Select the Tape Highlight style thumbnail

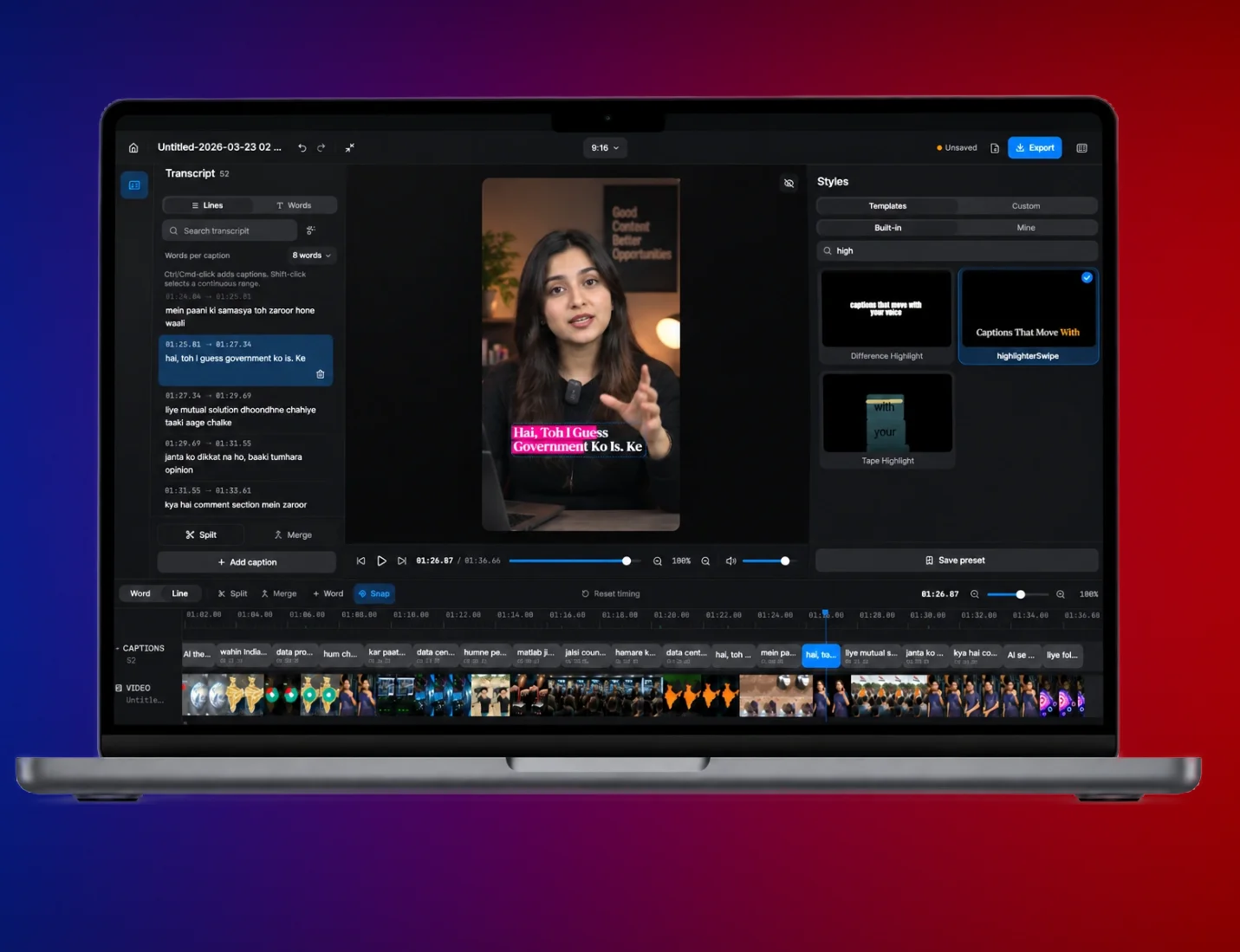[887, 413]
